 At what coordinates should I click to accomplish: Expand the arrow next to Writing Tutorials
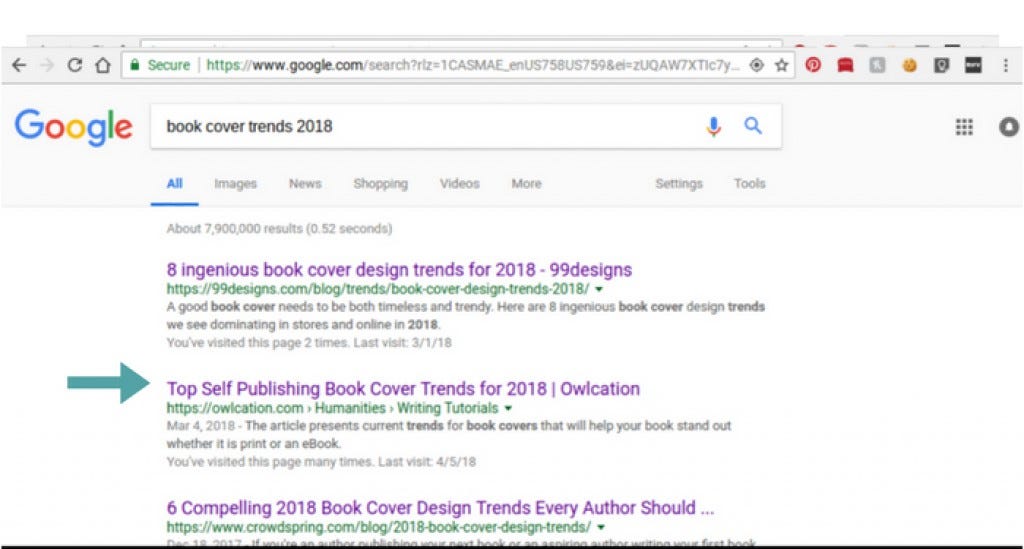pyautogui.click(x=508, y=408)
